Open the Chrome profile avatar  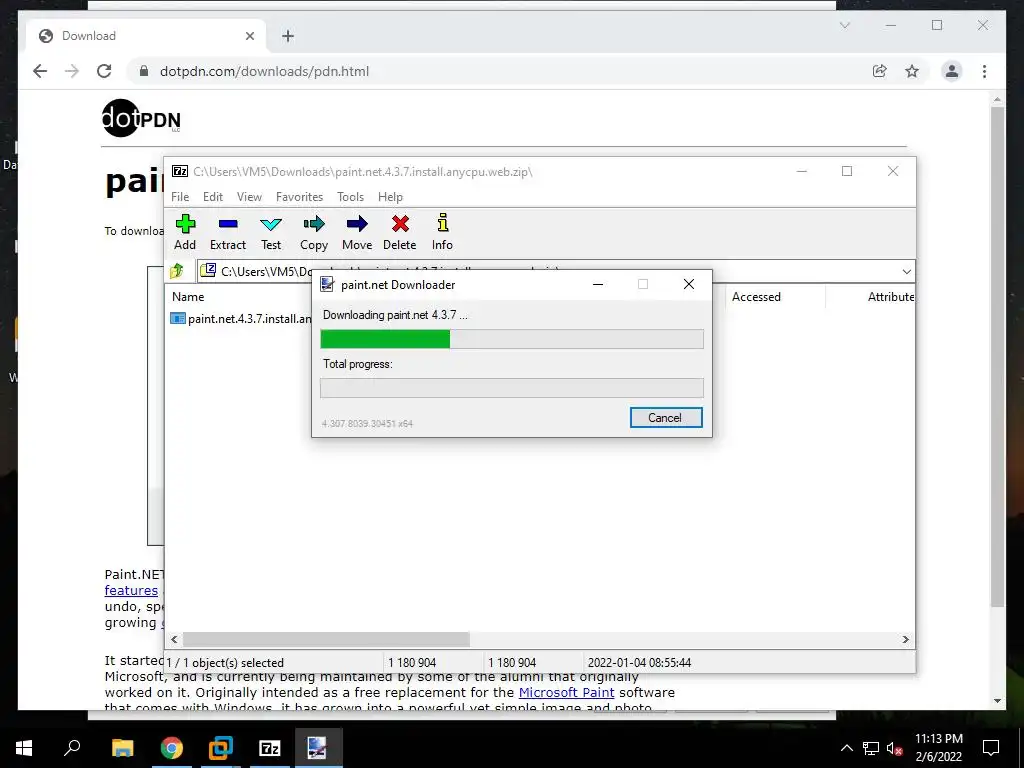pos(952,71)
